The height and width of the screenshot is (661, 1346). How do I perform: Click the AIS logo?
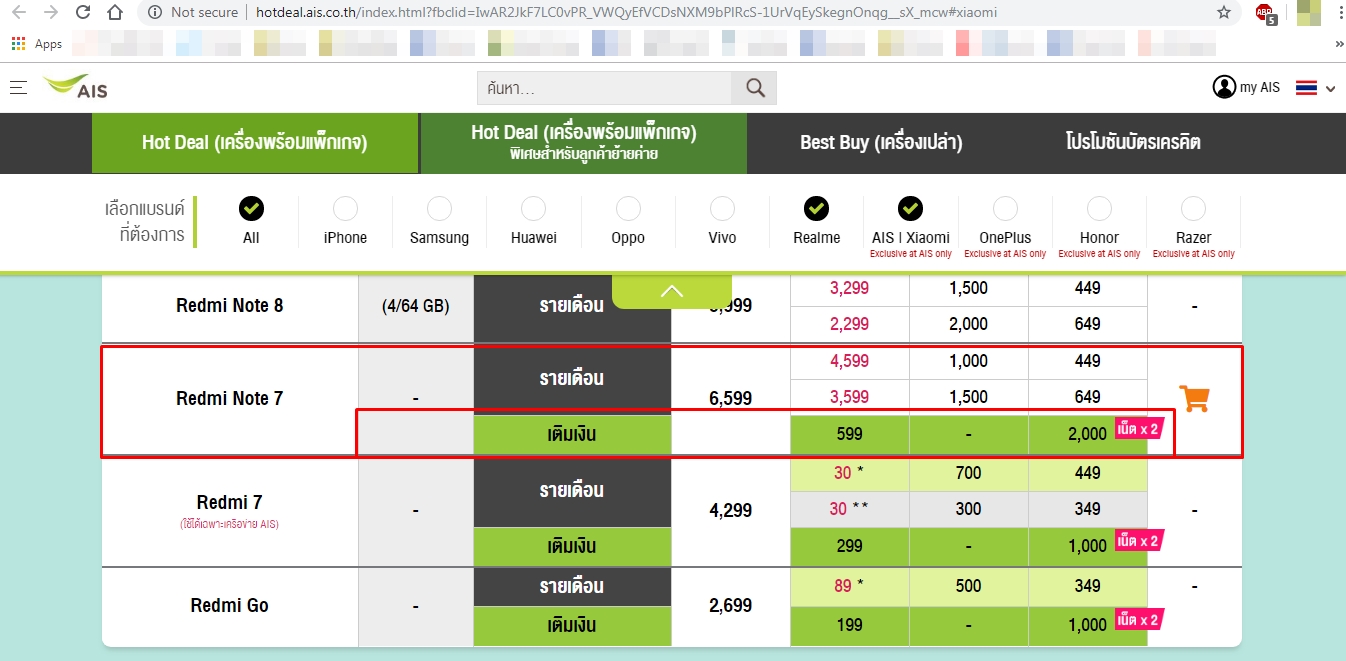pyautogui.click(x=76, y=87)
